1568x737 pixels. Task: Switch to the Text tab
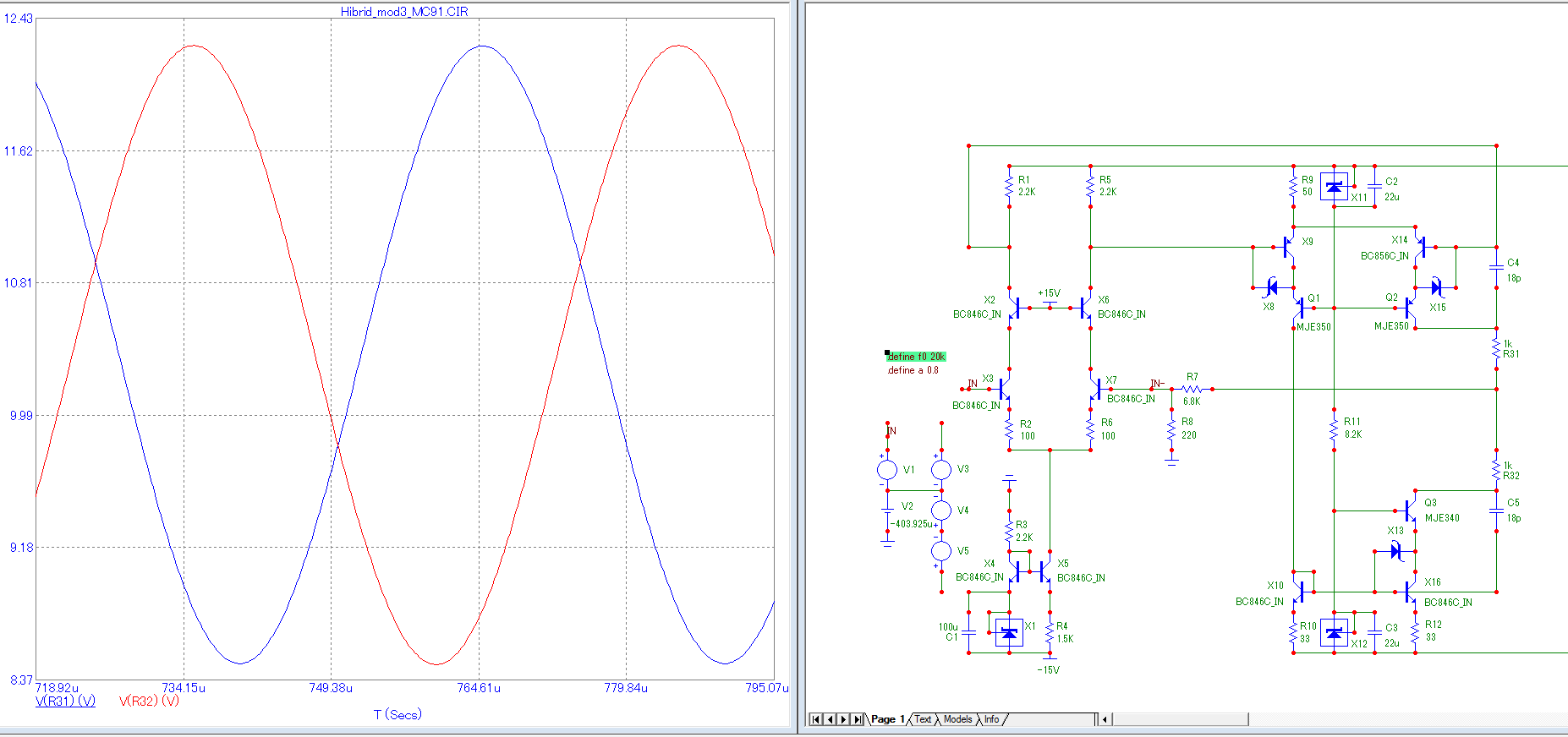(x=923, y=719)
